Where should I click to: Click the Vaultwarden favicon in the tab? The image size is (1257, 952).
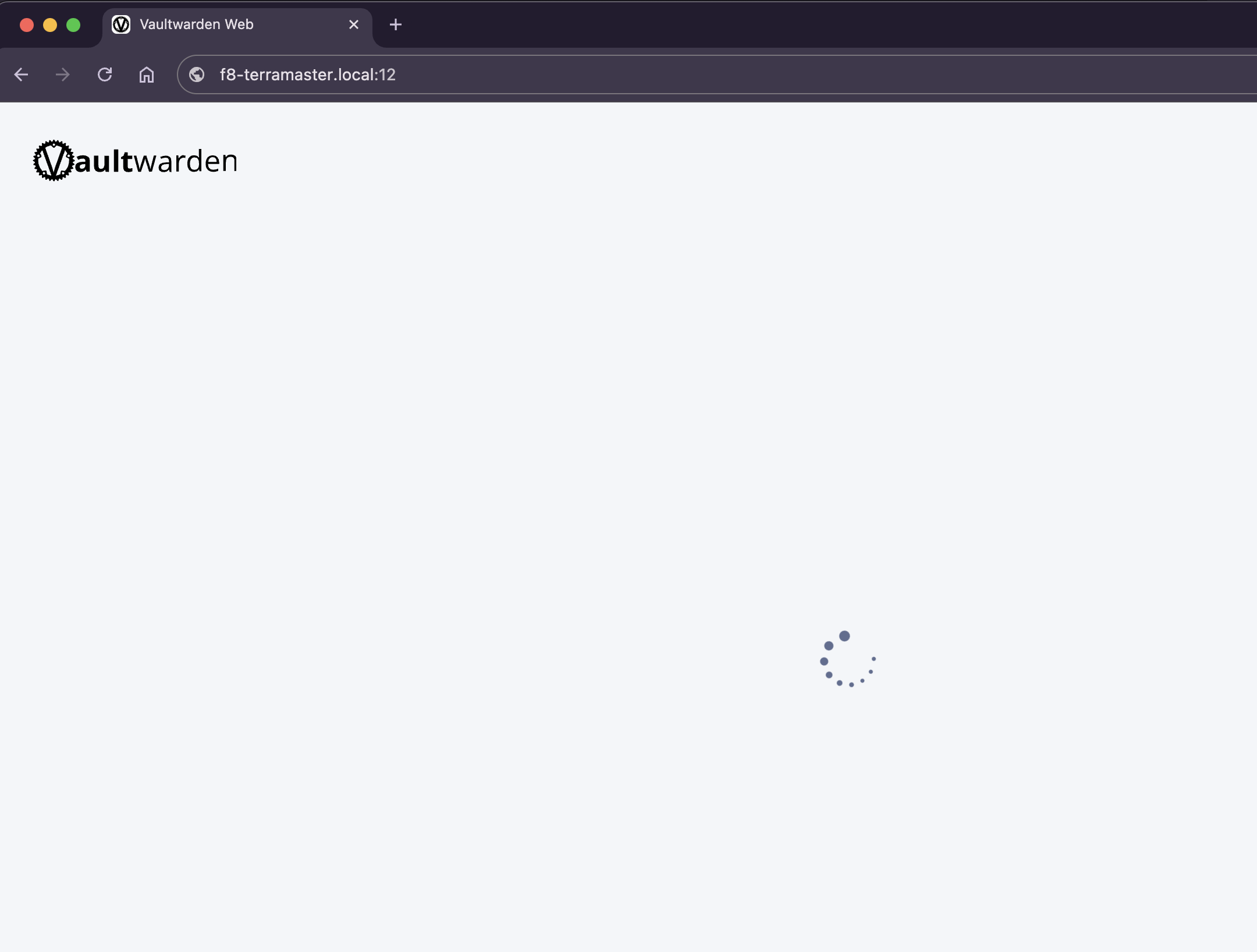121,24
